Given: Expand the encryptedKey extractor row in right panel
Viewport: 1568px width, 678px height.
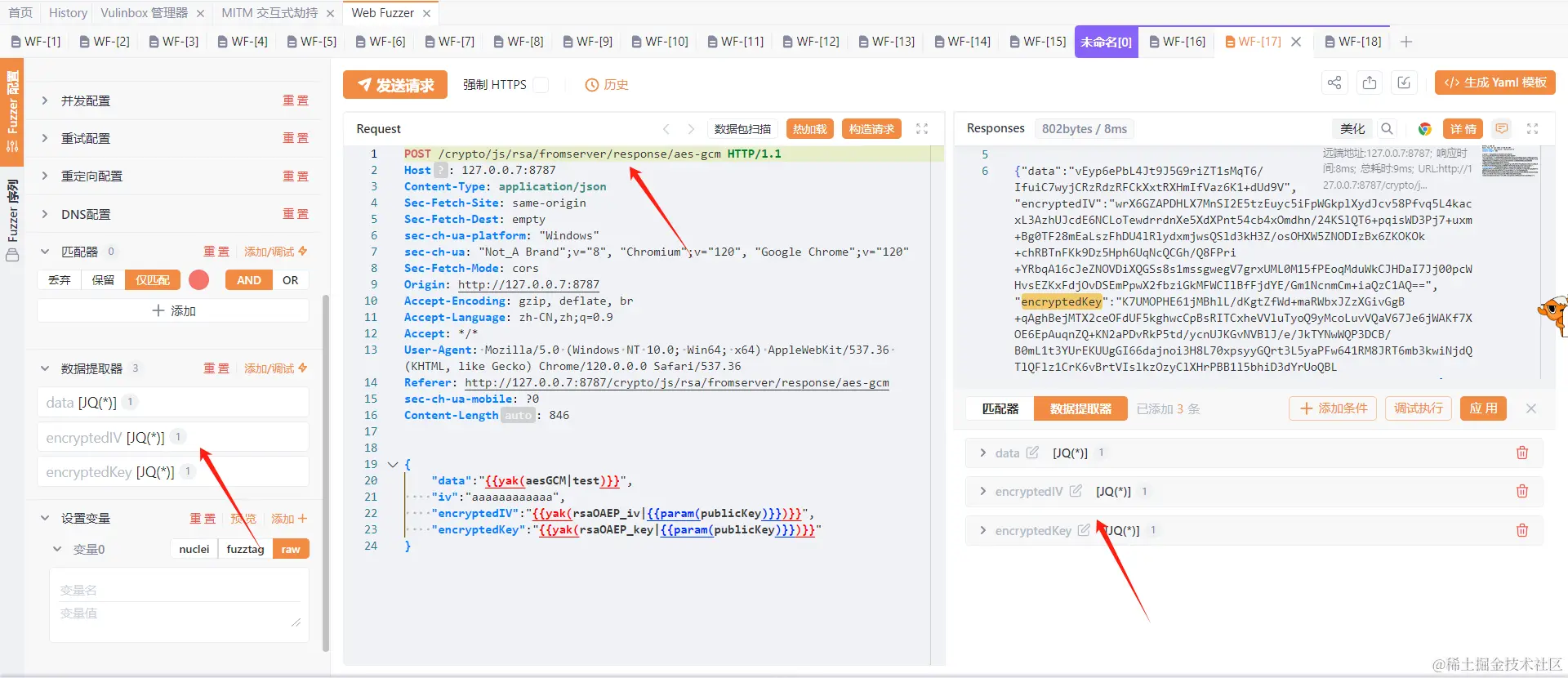Looking at the screenshot, I should coord(982,530).
